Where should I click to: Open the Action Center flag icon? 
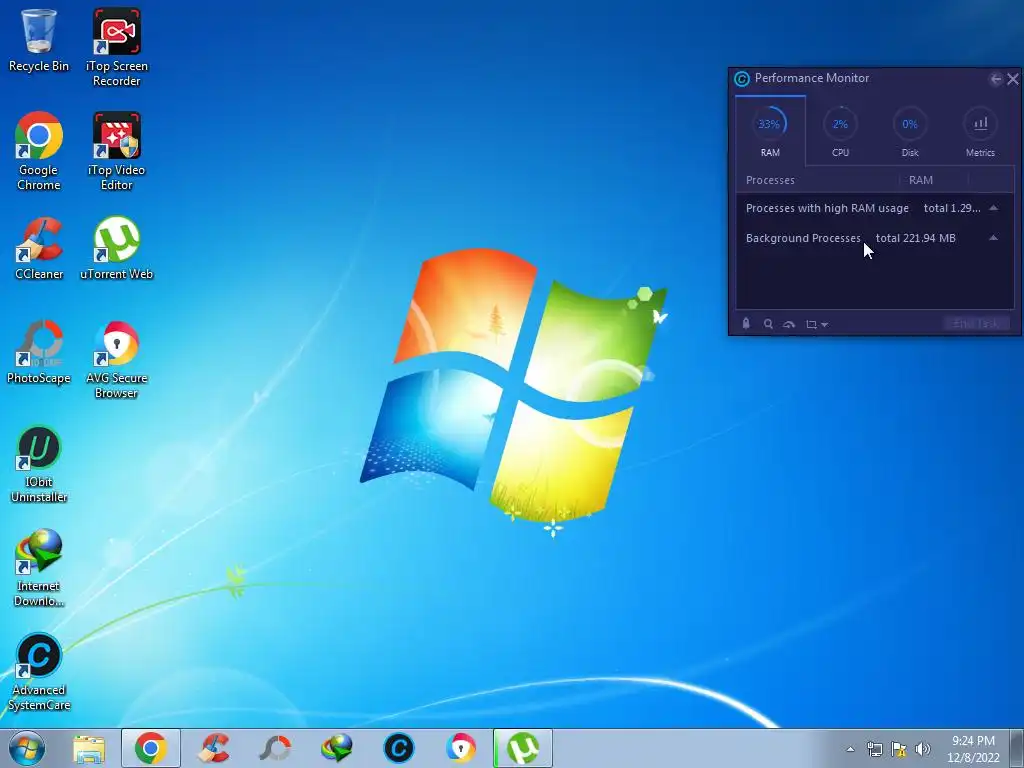pos(899,749)
